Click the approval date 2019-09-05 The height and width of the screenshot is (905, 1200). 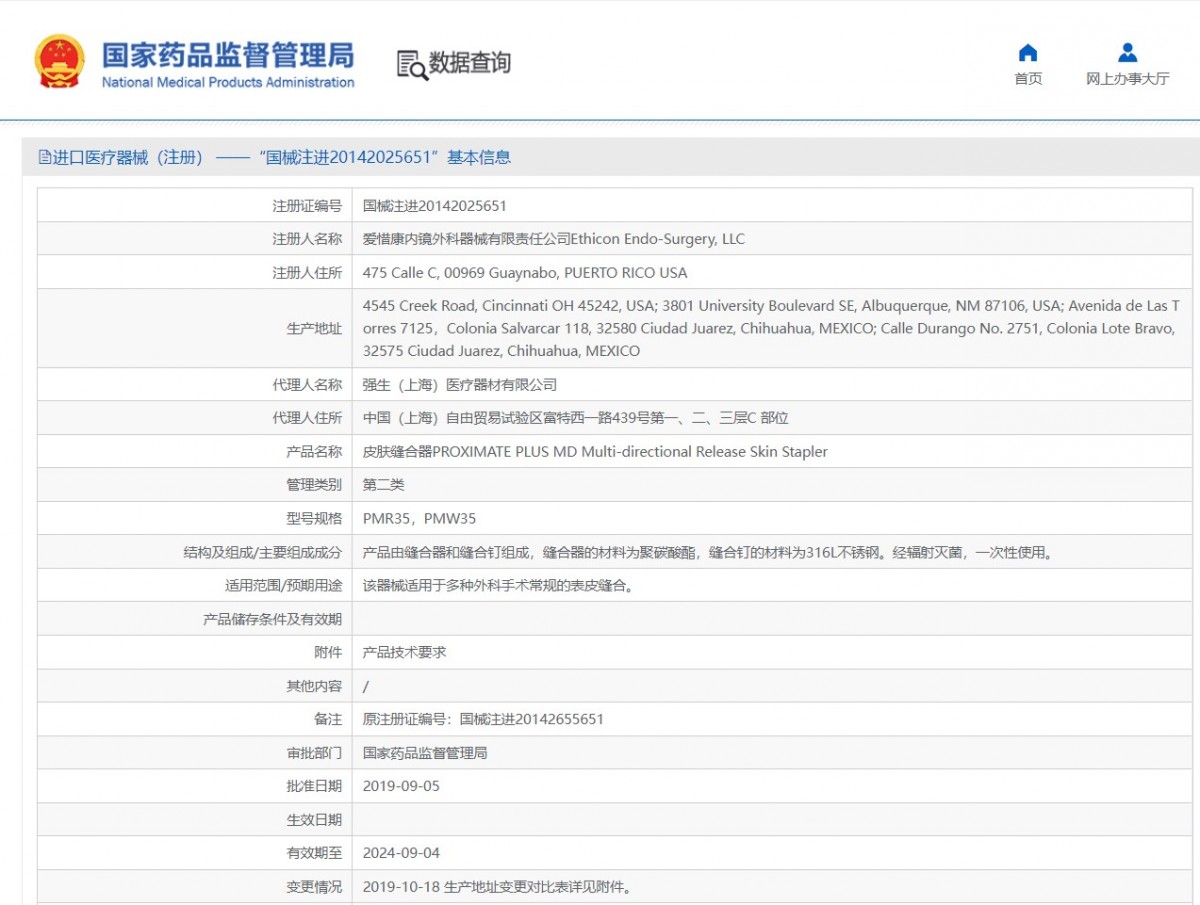tap(401, 786)
